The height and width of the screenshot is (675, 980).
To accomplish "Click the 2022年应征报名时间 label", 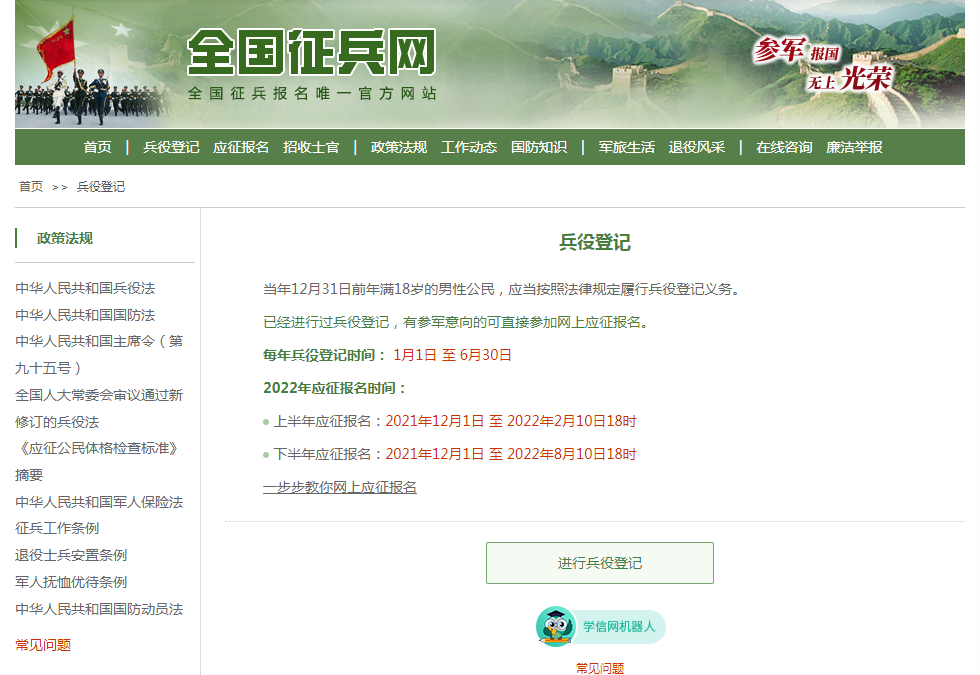I will (335, 388).
